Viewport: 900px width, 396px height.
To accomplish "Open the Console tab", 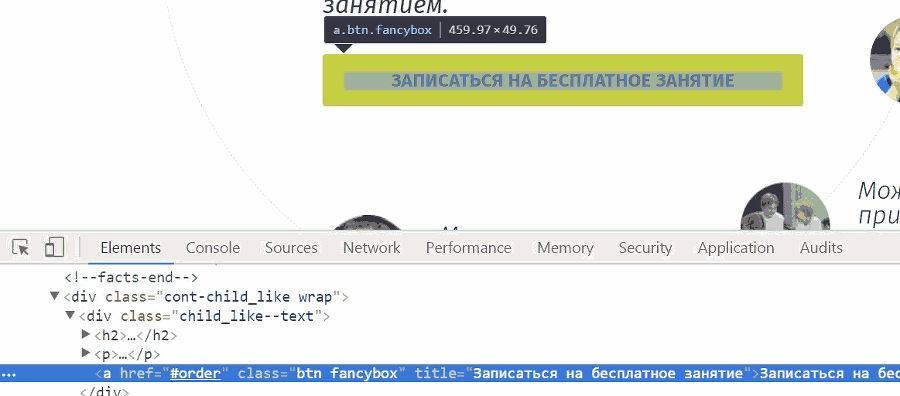I will (212, 248).
